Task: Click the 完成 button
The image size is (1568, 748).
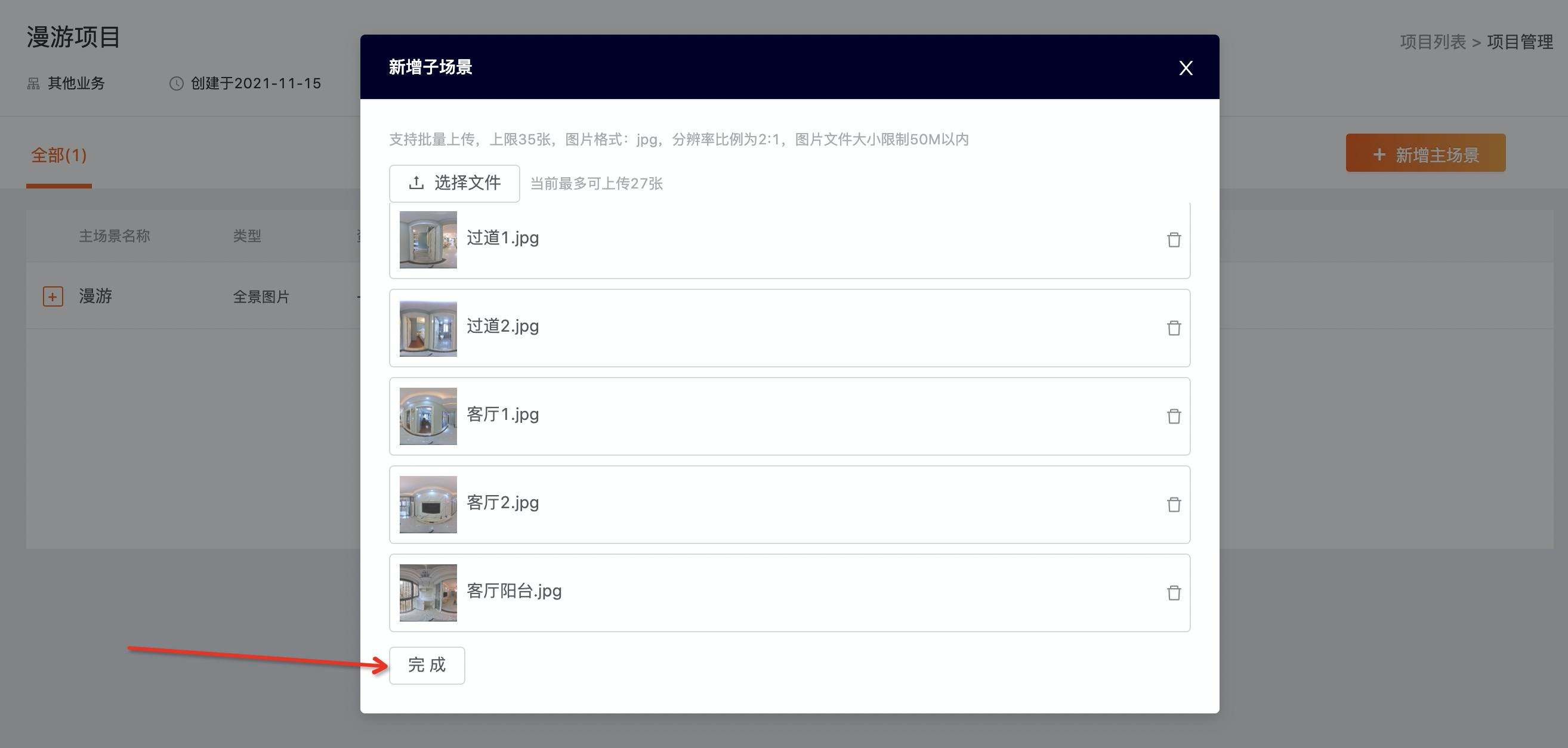Action: click(x=427, y=665)
